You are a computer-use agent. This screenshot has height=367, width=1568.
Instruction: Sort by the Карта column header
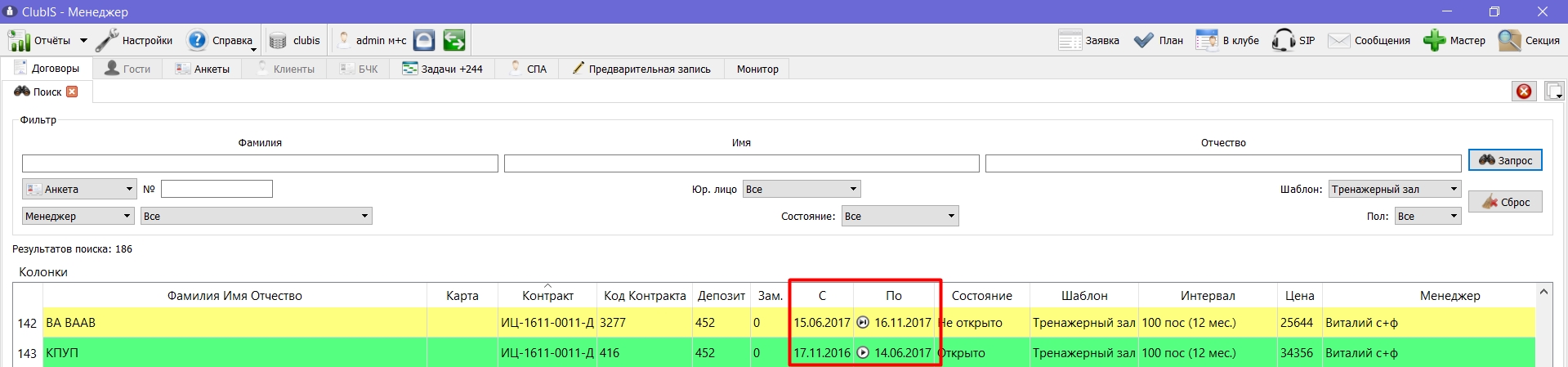point(462,296)
